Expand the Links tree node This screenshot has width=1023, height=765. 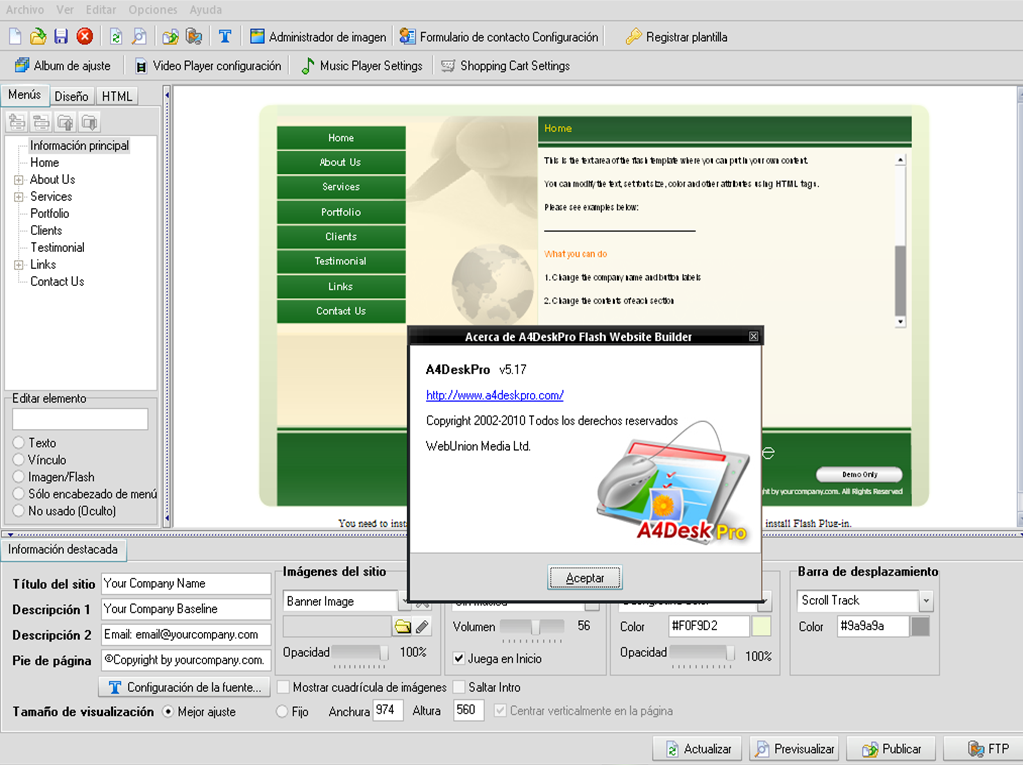19,265
